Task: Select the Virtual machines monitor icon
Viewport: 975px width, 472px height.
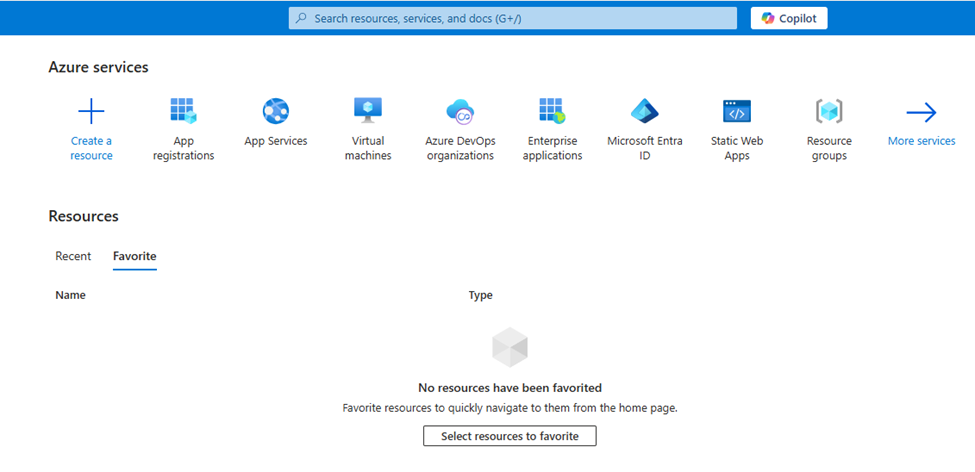Action: 368,110
